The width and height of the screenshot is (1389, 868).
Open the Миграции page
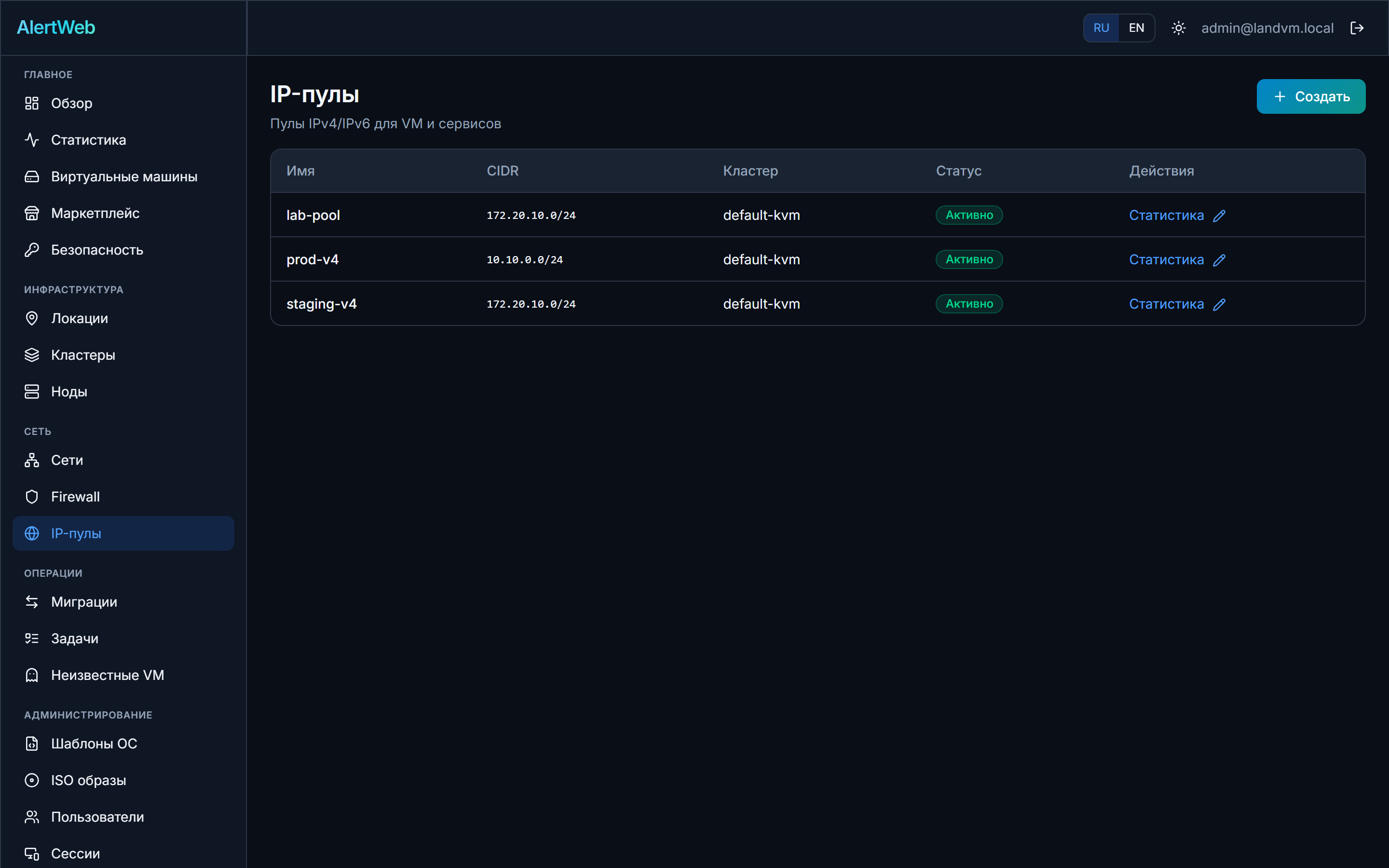(x=123, y=602)
